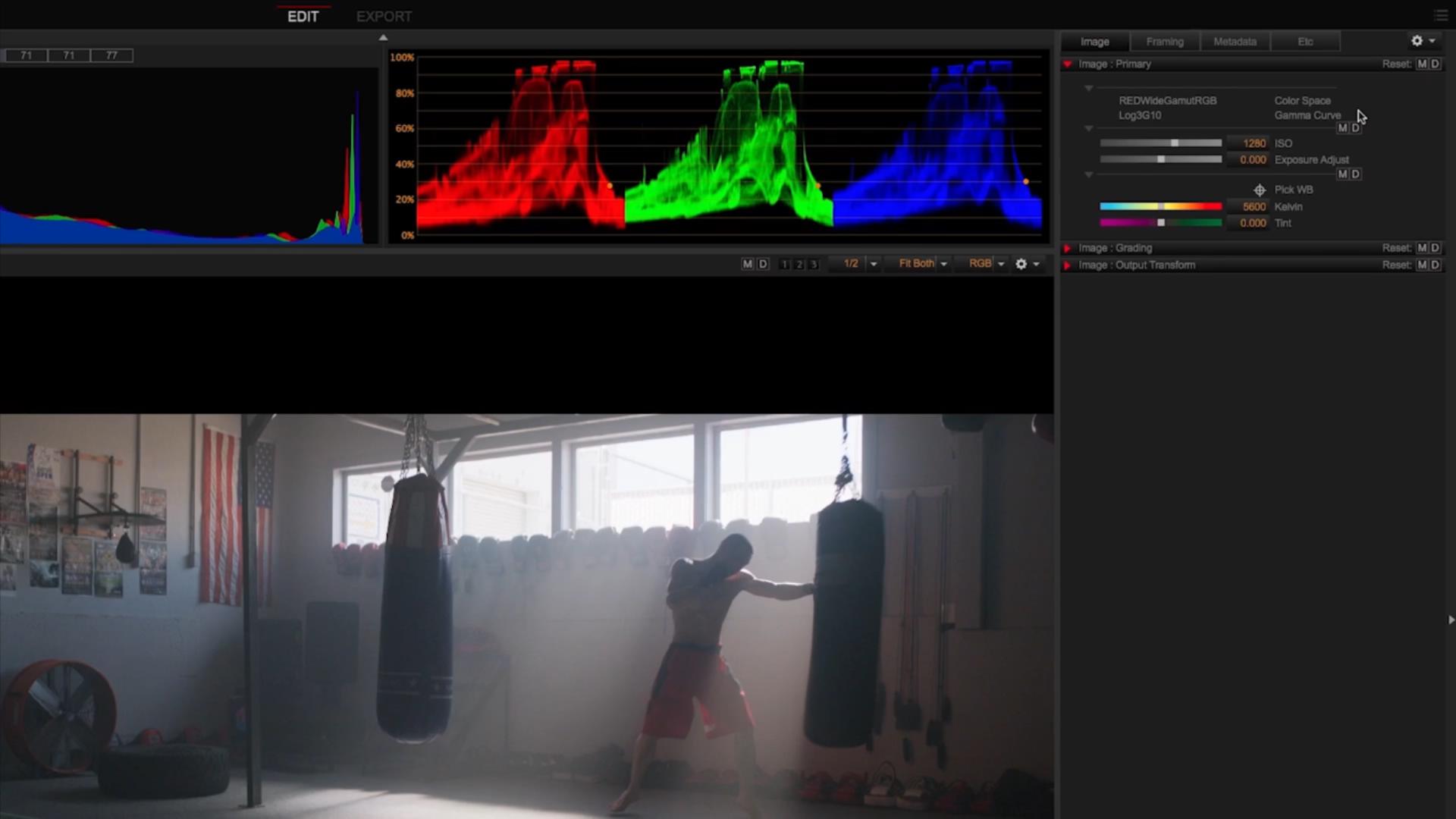1456x819 pixels.
Task: Switch to the Framing tab
Action: (x=1165, y=42)
